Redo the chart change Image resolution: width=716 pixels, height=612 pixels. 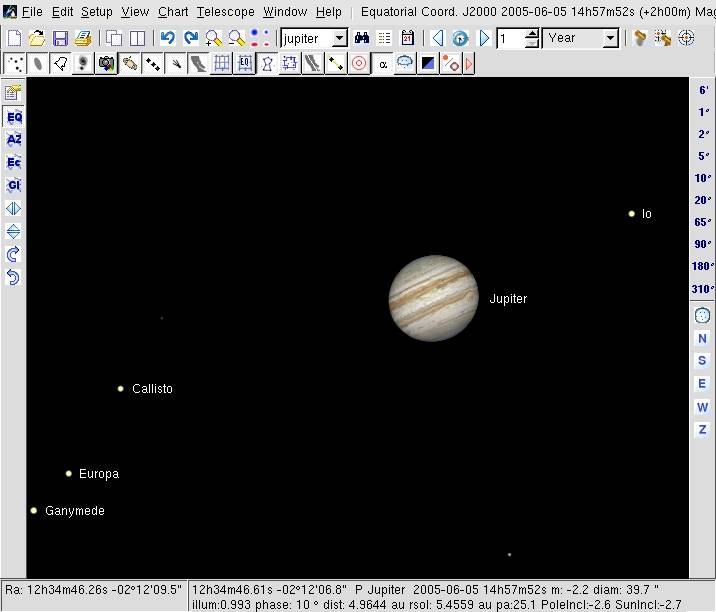[x=190, y=38]
